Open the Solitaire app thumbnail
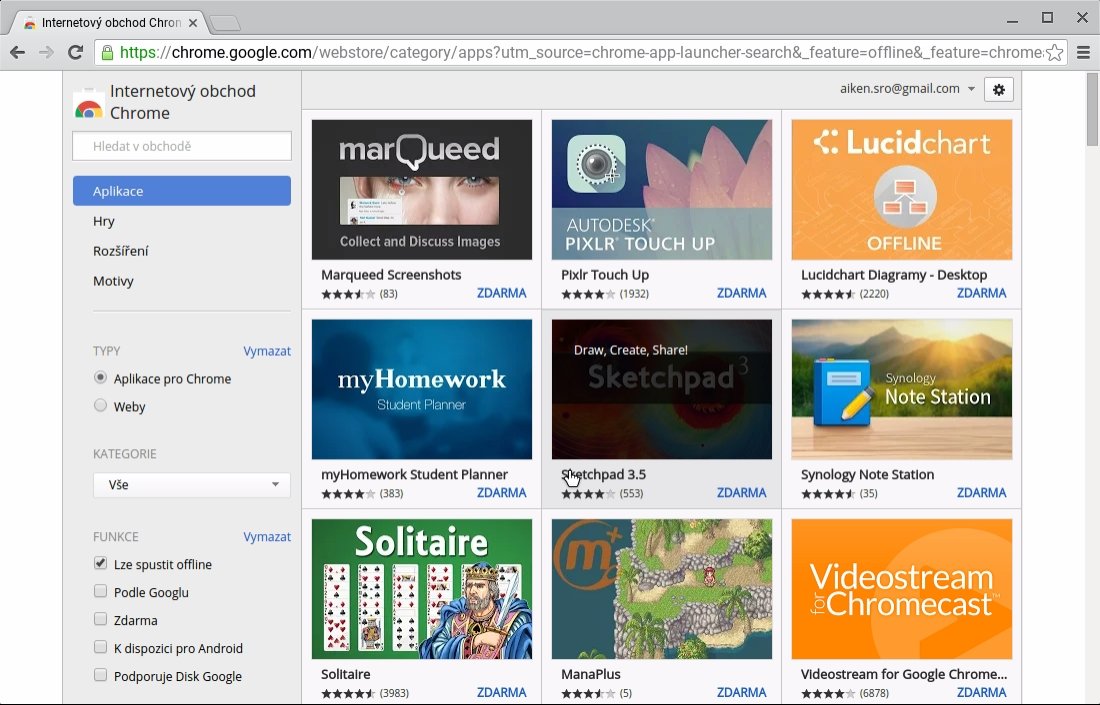Viewport: 1100px width, 705px height. [x=422, y=589]
